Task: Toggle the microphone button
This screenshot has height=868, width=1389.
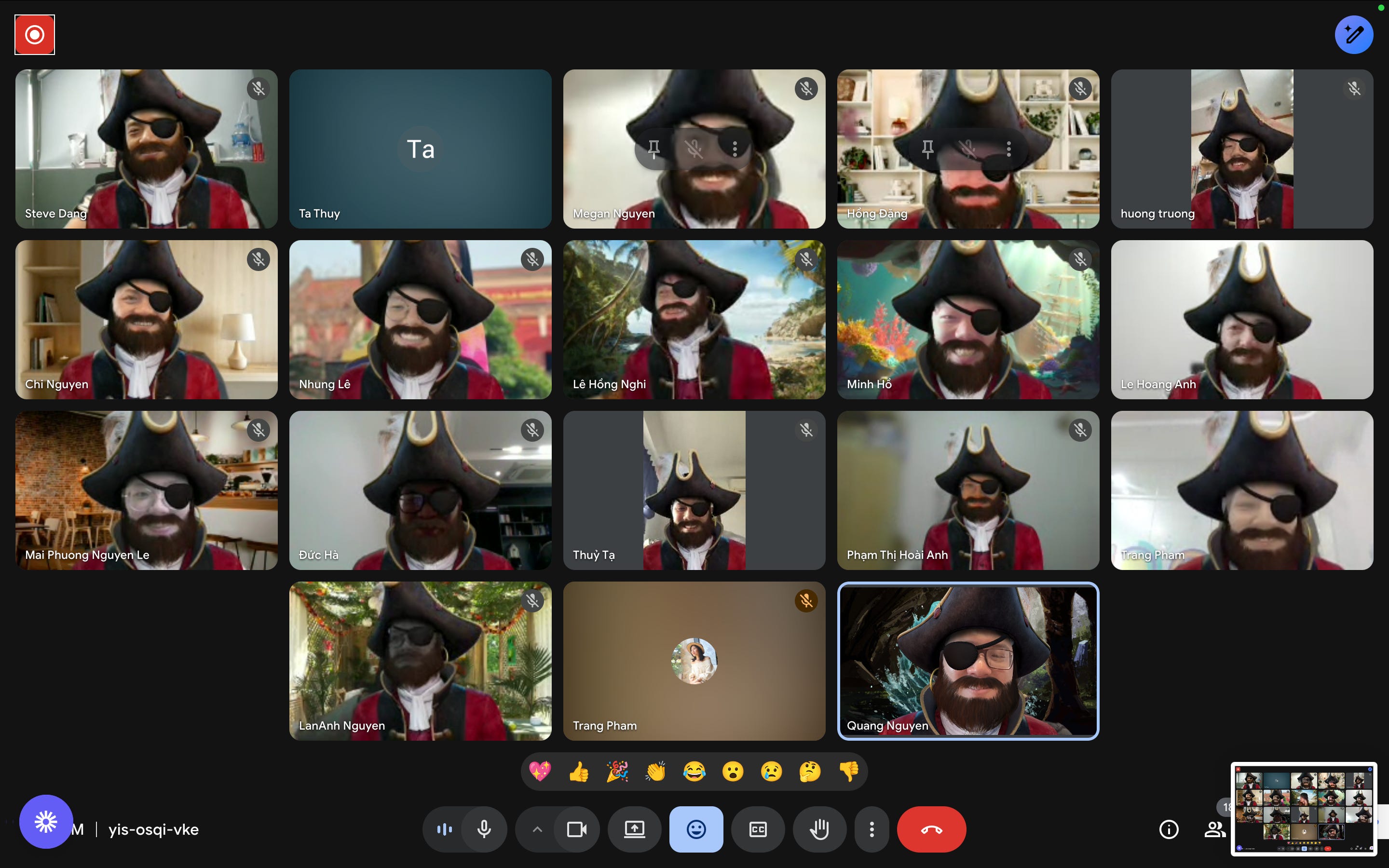Action: (x=484, y=829)
